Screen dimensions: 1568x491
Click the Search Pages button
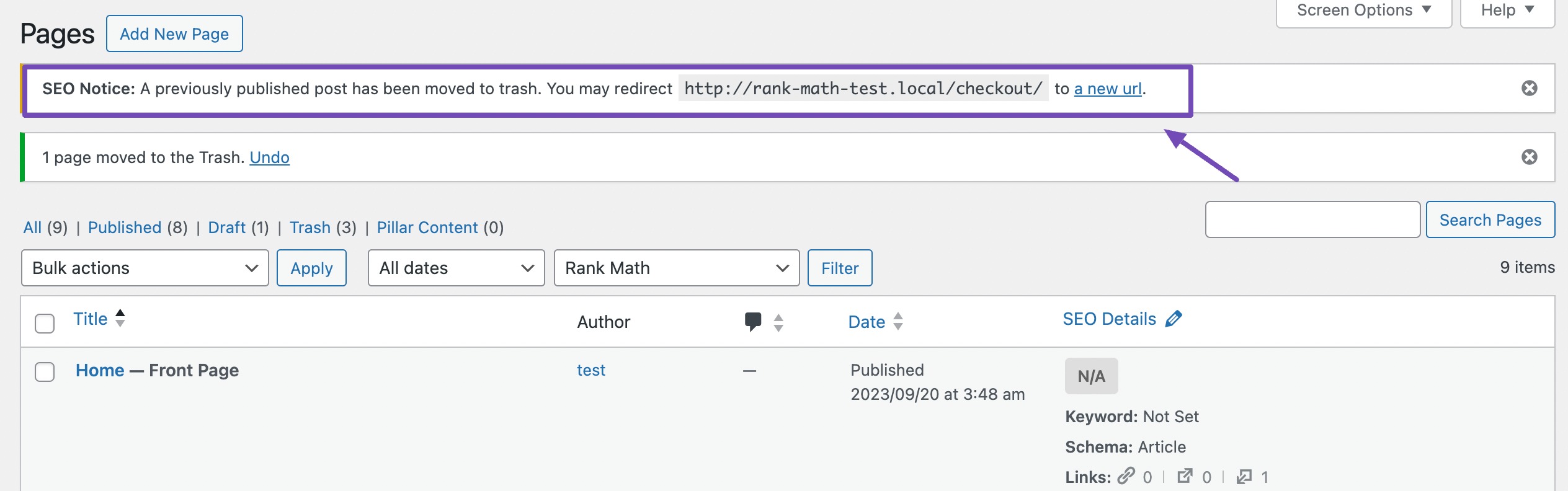1490,219
